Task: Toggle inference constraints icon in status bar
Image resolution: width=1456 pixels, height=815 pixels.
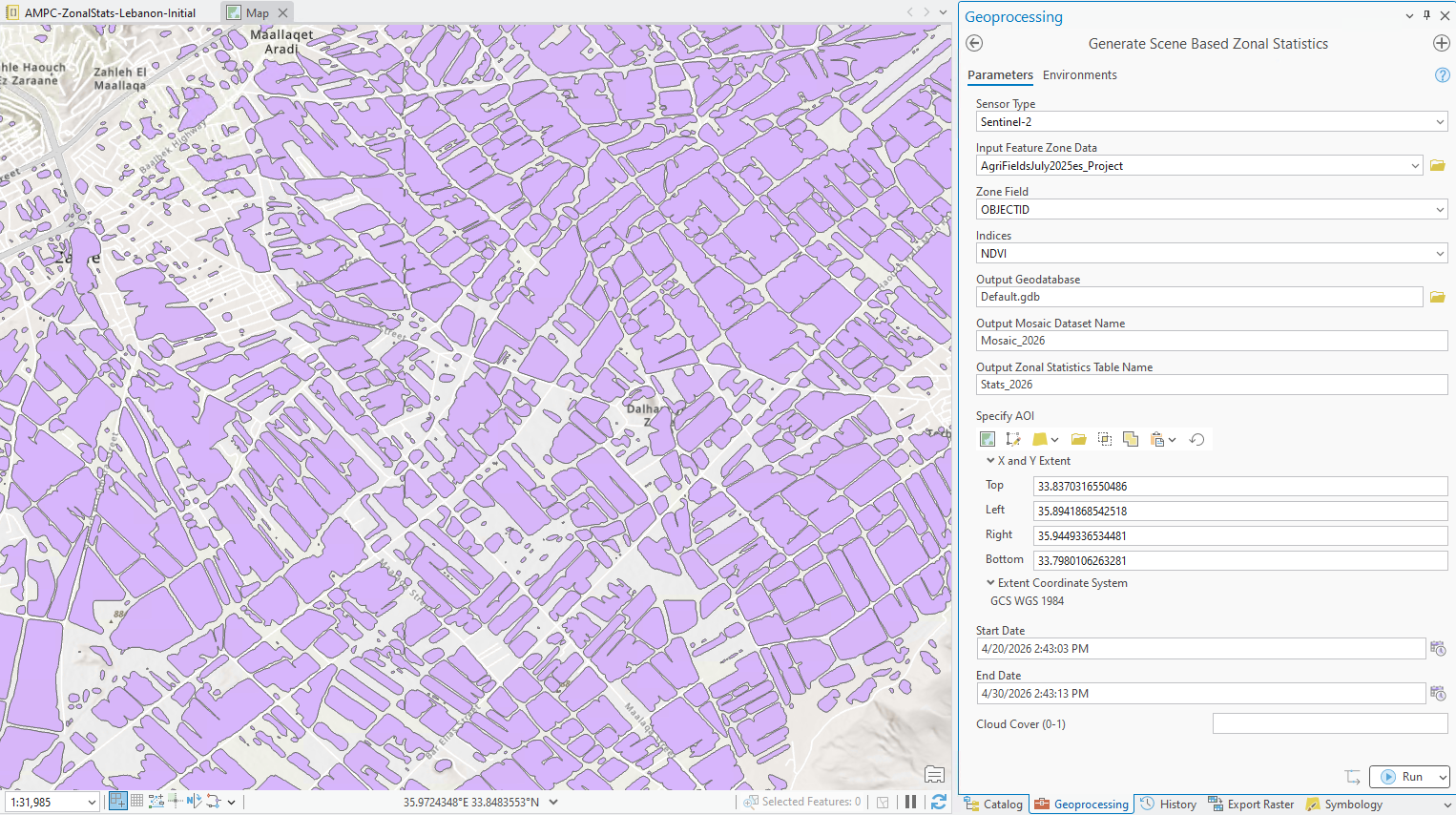Action: 175,802
